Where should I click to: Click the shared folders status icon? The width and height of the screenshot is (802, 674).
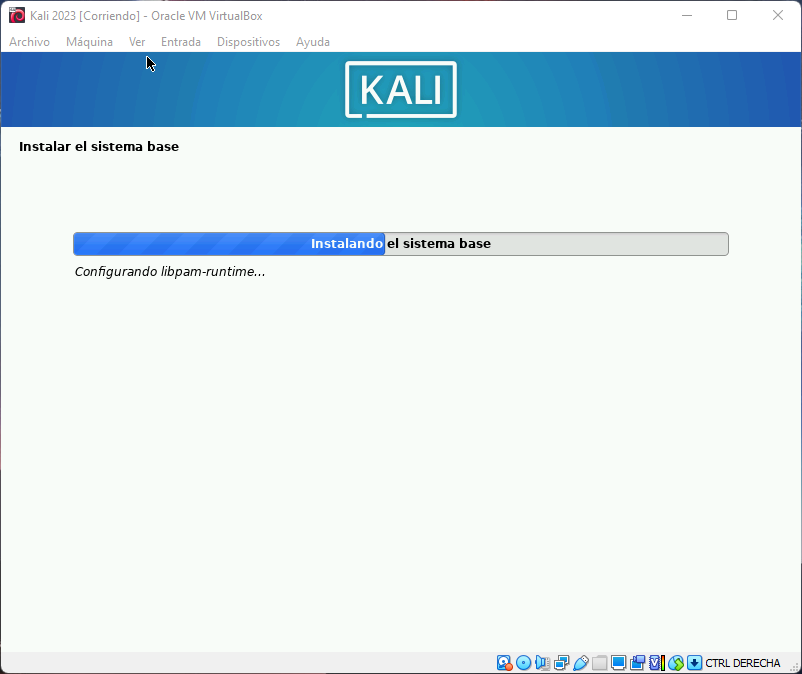pyautogui.click(x=599, y=663)
